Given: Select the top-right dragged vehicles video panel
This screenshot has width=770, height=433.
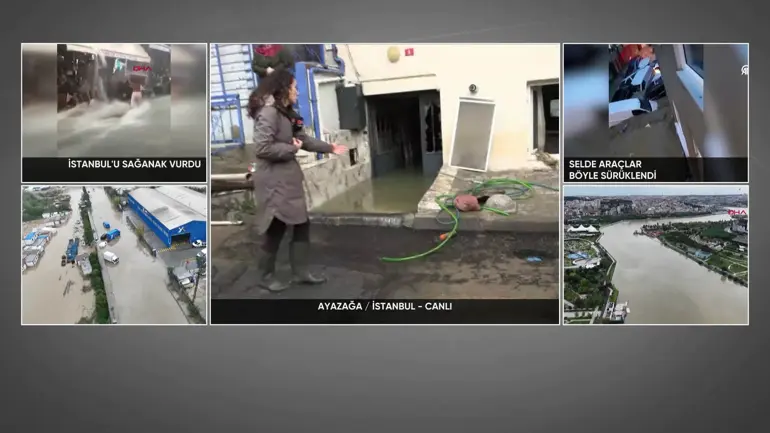Looking at the screenshot, I should 656,112.
